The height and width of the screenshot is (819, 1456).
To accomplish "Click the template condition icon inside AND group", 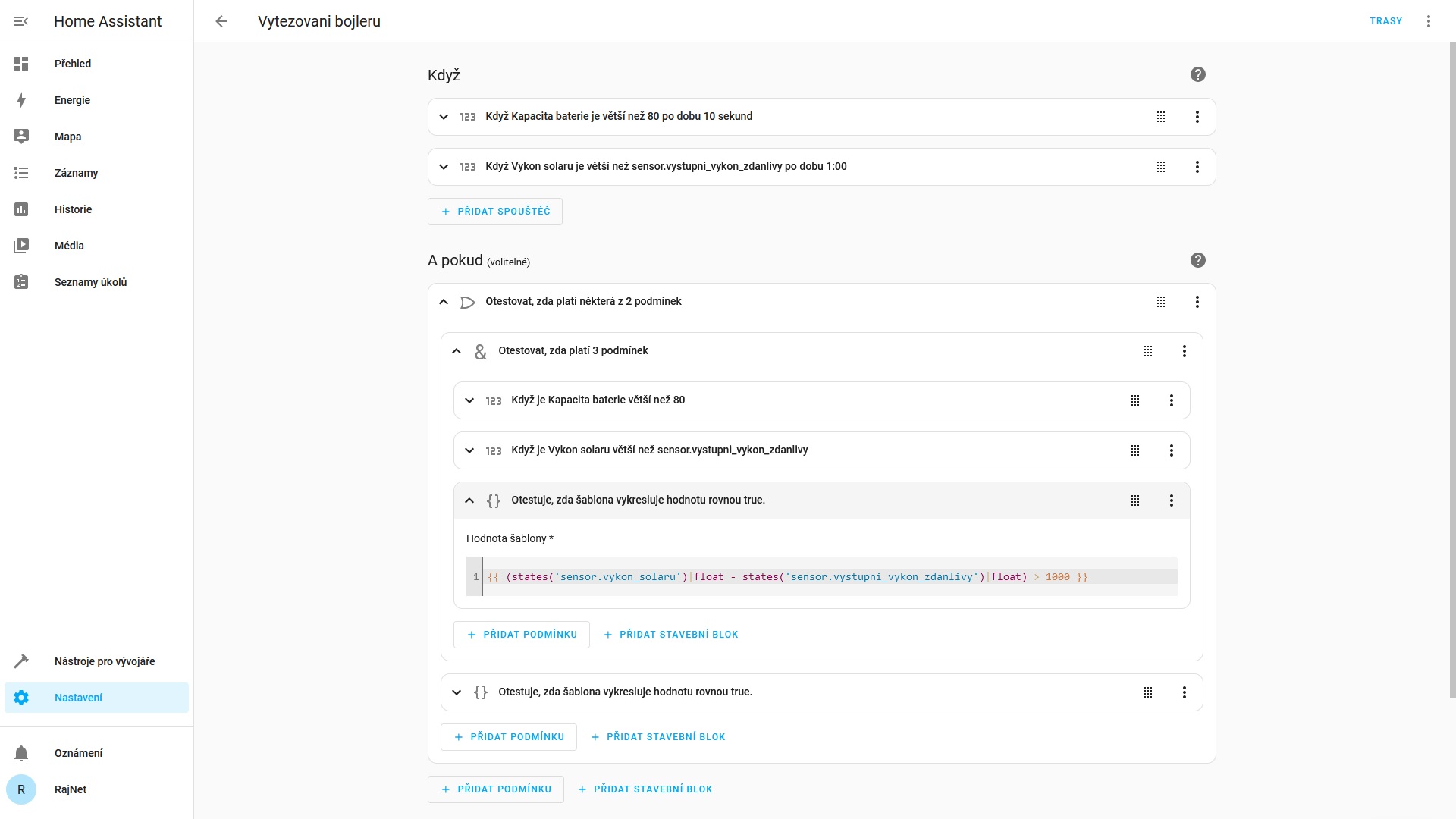I will pyautogui.click(x=493, y=500).
